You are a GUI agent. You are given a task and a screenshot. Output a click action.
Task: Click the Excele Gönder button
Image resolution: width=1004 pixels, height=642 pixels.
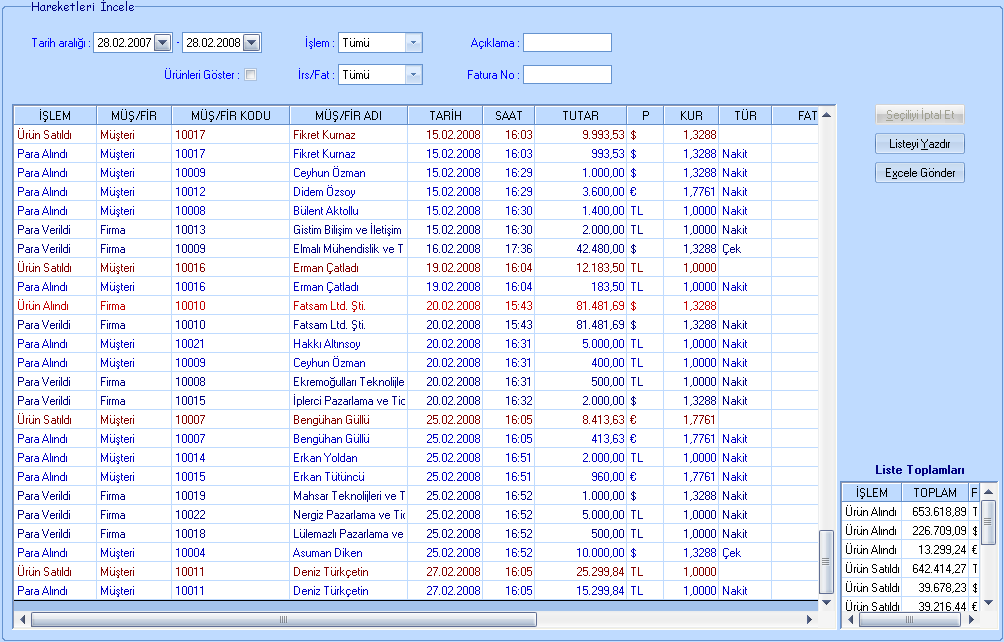coord(920,173)
